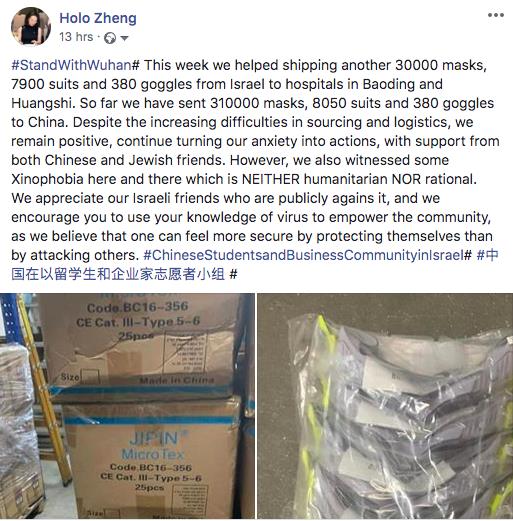Open the three-dot post options menu
Image resolution: width=513 pixels, height=521 pixels.
[x=496, y=15]
